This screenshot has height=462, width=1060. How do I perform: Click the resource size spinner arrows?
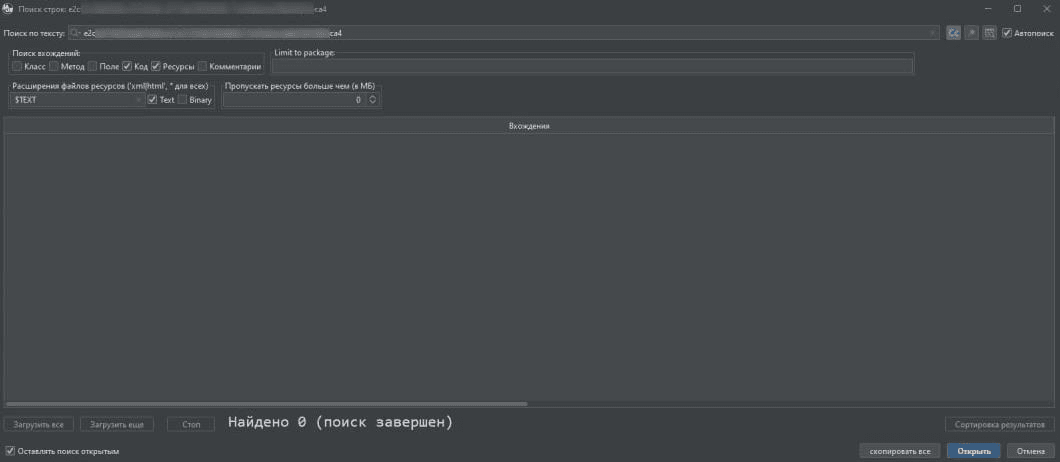(x=372, y=100)
